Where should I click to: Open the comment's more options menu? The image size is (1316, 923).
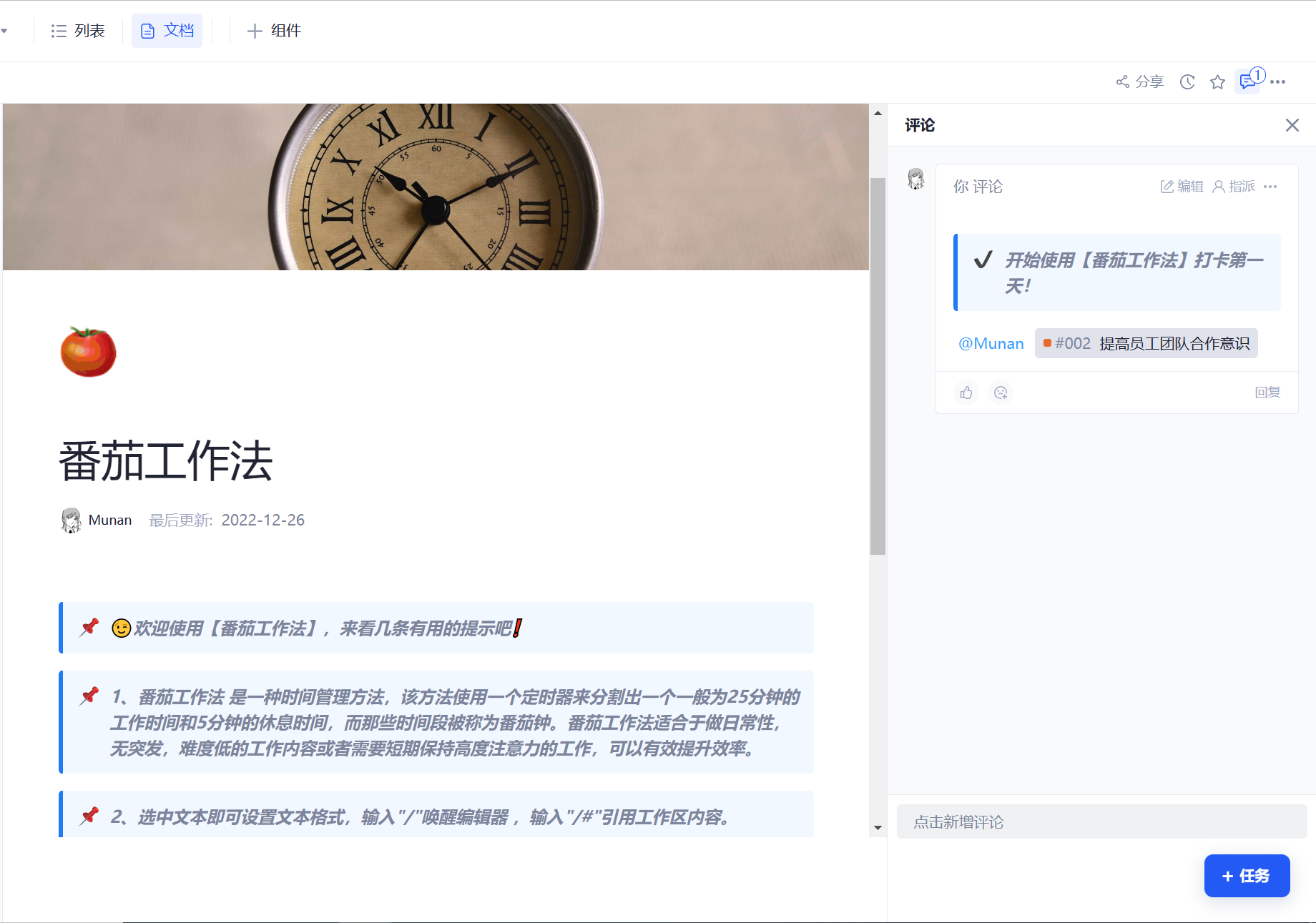pos(1270,187)
